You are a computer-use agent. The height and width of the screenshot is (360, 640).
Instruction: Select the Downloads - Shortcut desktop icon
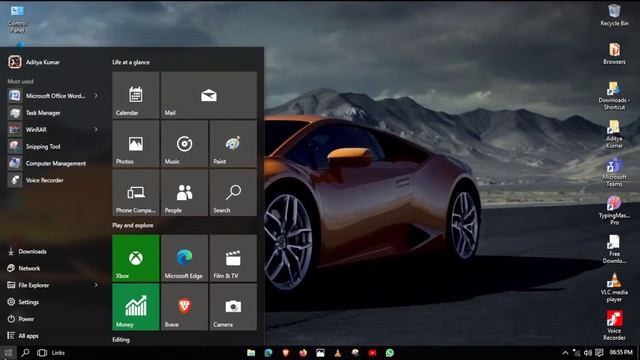point(614,96)
